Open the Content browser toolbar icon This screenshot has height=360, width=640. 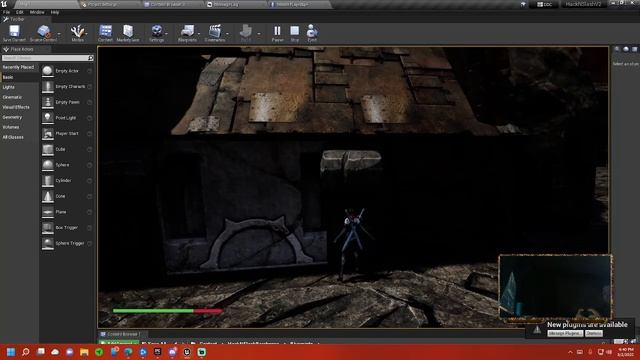coord(105,31)
